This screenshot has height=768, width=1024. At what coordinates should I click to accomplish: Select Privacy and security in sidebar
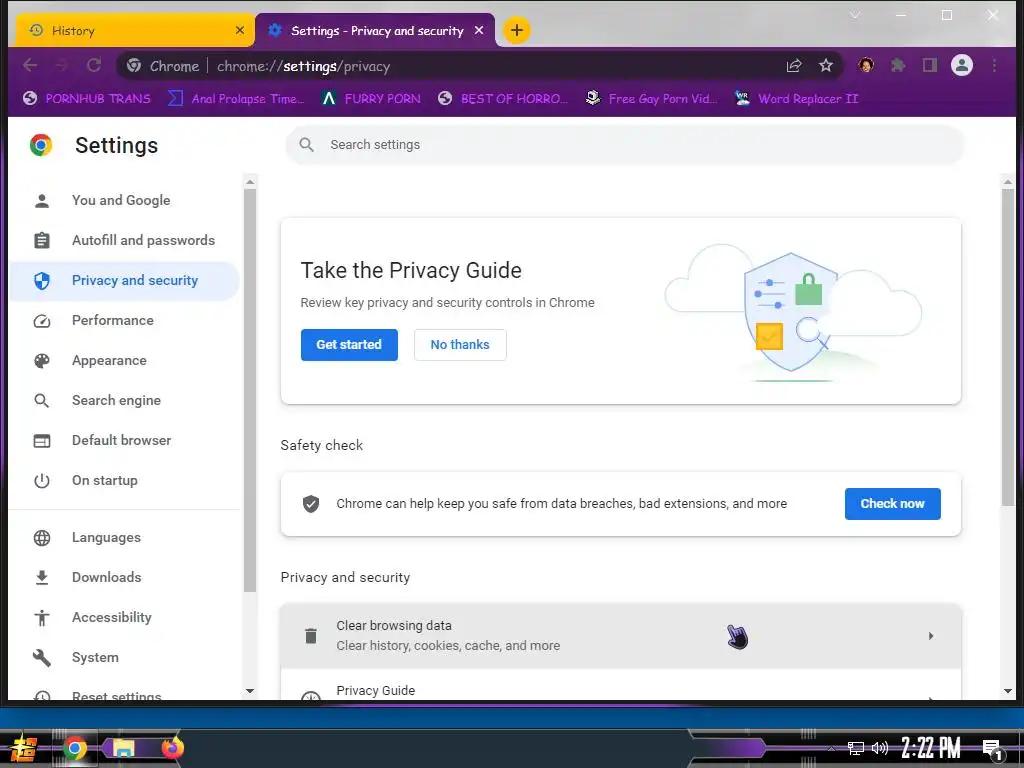[x=124, y=280]
